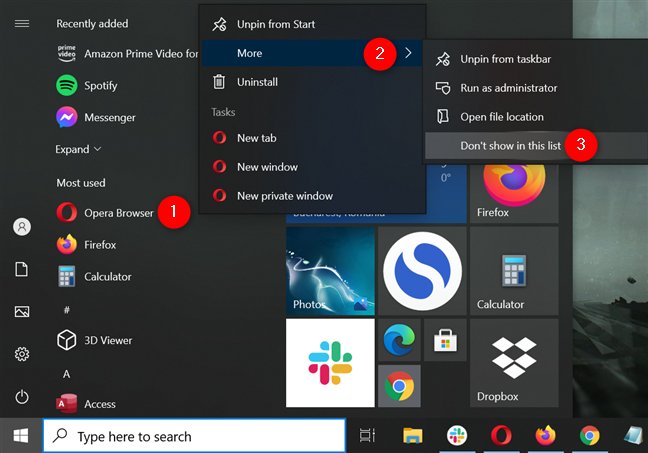Launch Messenger from the Start menu

point(109,117)
